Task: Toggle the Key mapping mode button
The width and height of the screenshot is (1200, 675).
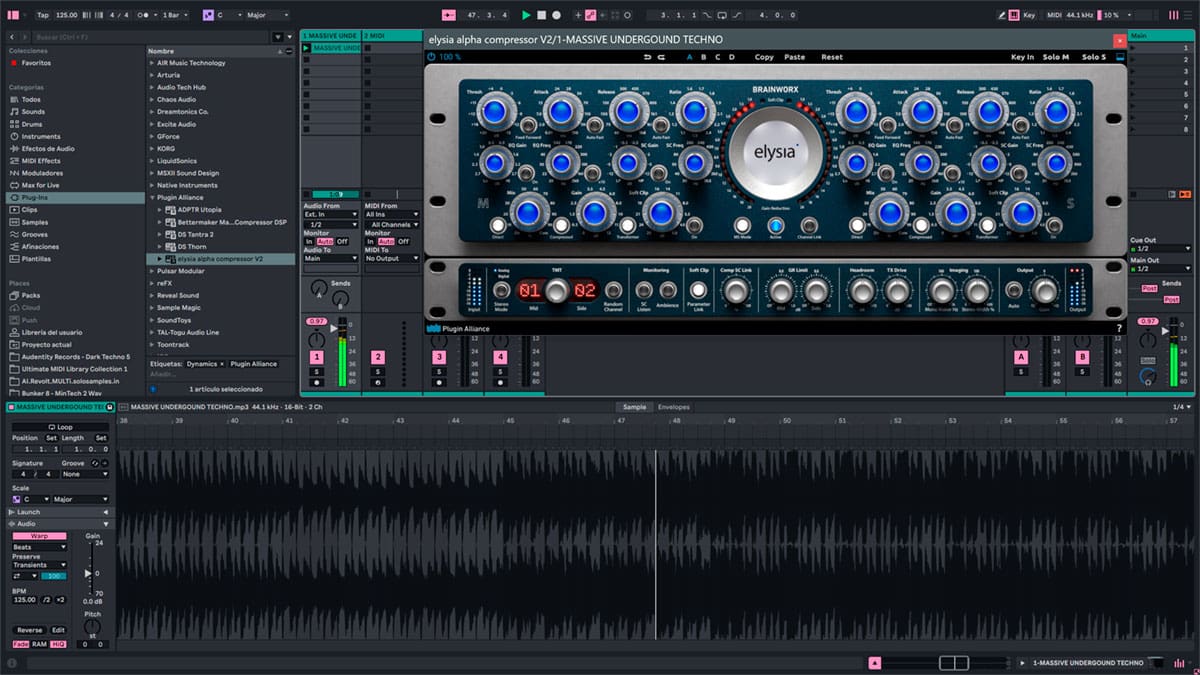Action: pyautogui.click(x=1030, y=15)
